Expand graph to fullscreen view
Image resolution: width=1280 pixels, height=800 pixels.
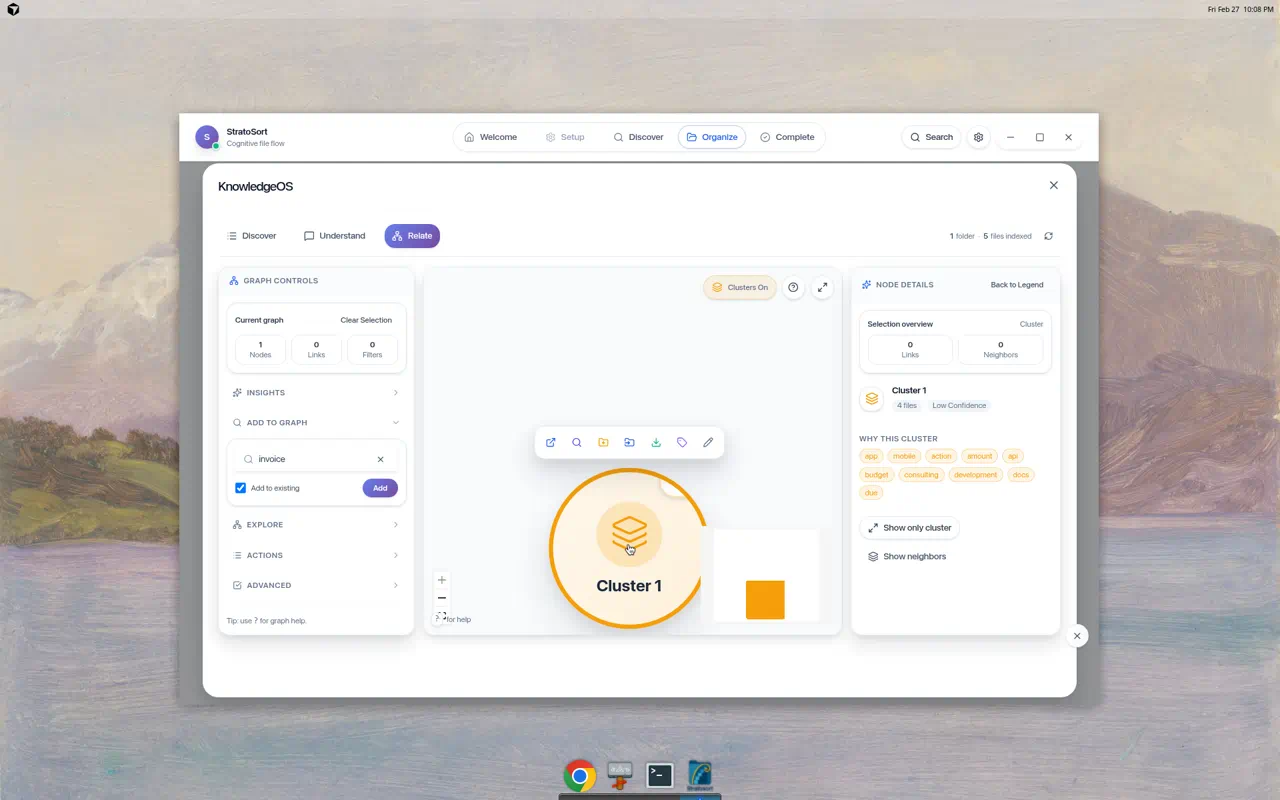pos(822,288)
